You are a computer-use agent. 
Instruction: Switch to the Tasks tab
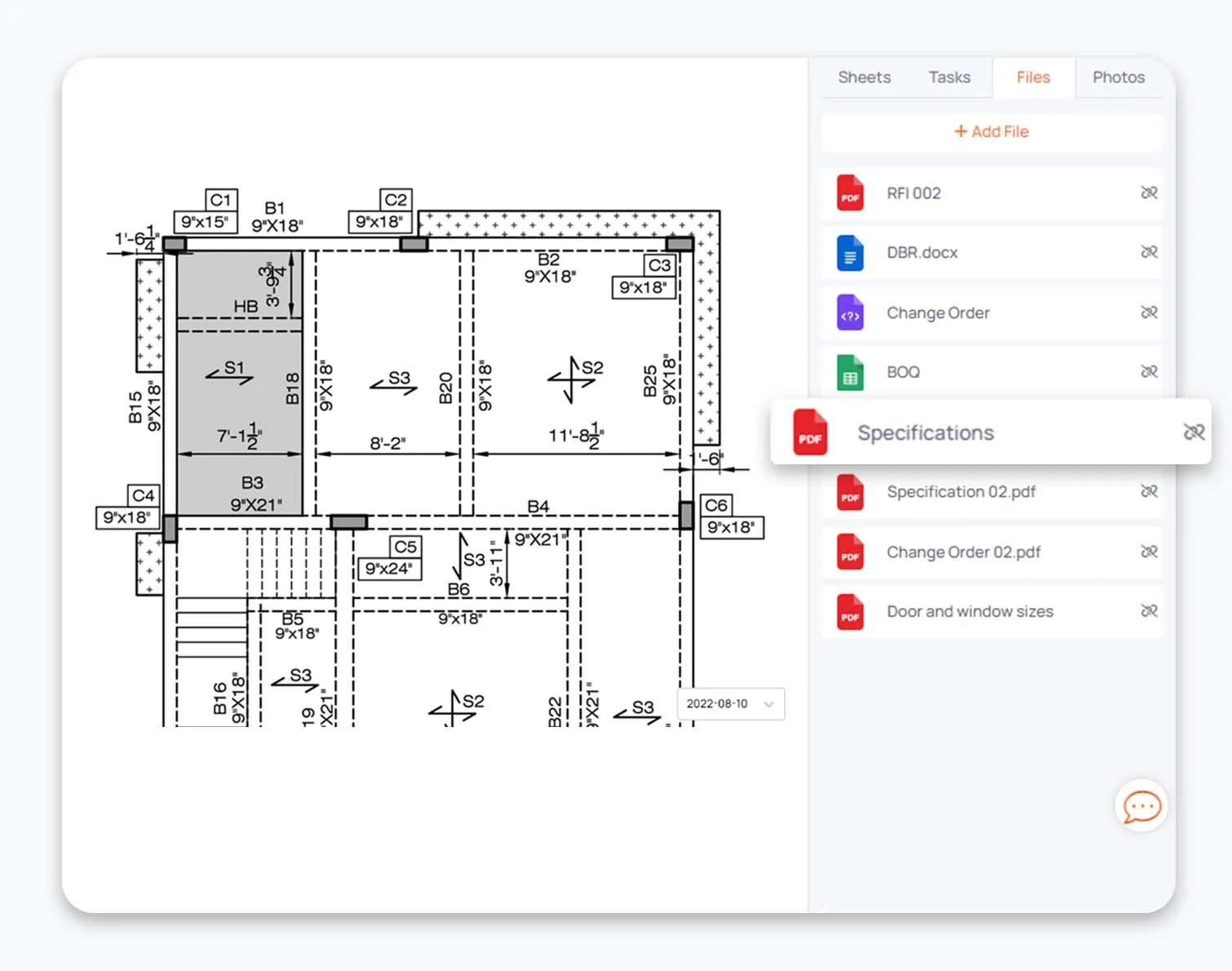coord(949,78)
